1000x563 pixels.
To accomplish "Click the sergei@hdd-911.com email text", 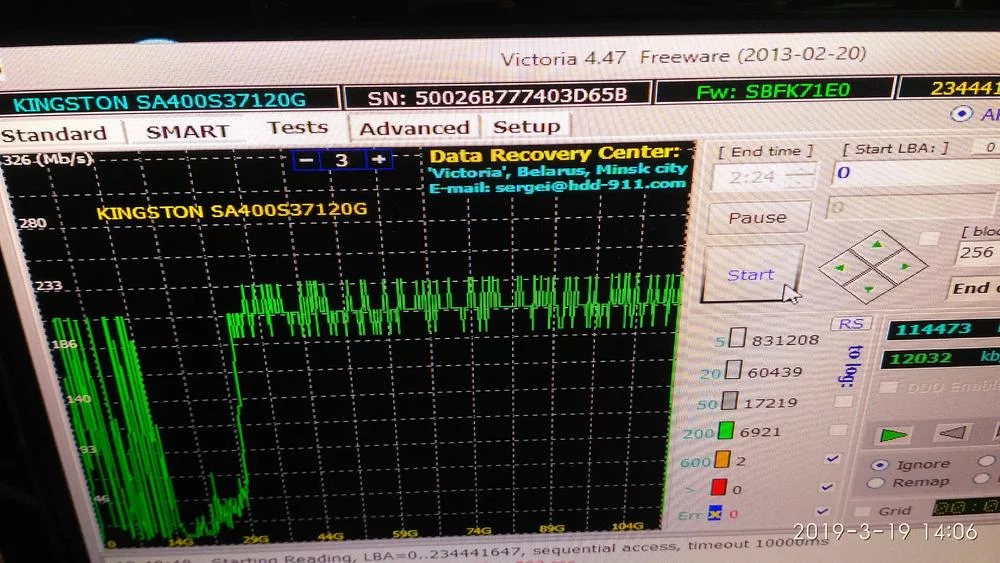I will click(x=590, y=186).
